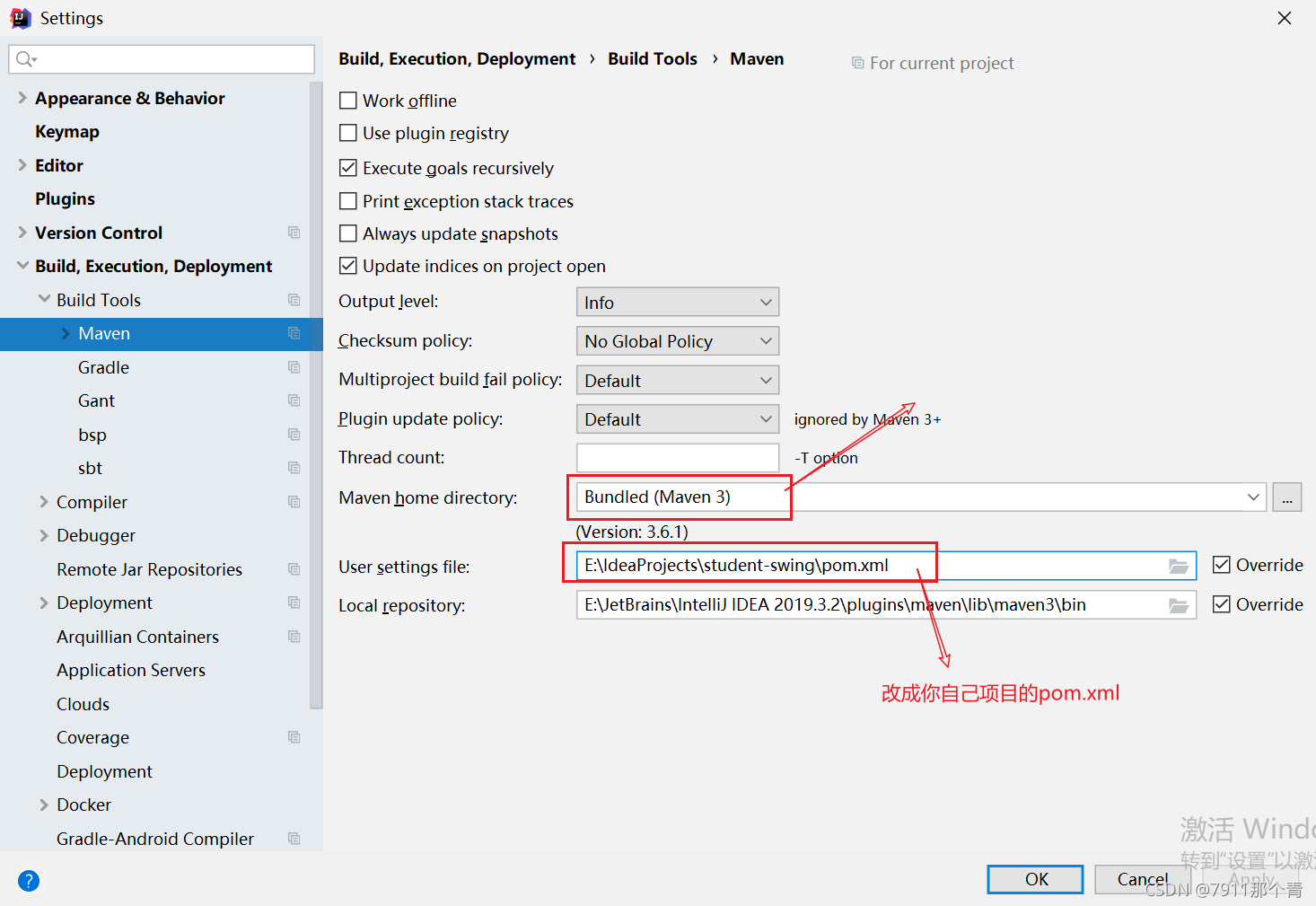
Task: Click the Maven home browse ellipsis button
Action: pos(1287,497)
